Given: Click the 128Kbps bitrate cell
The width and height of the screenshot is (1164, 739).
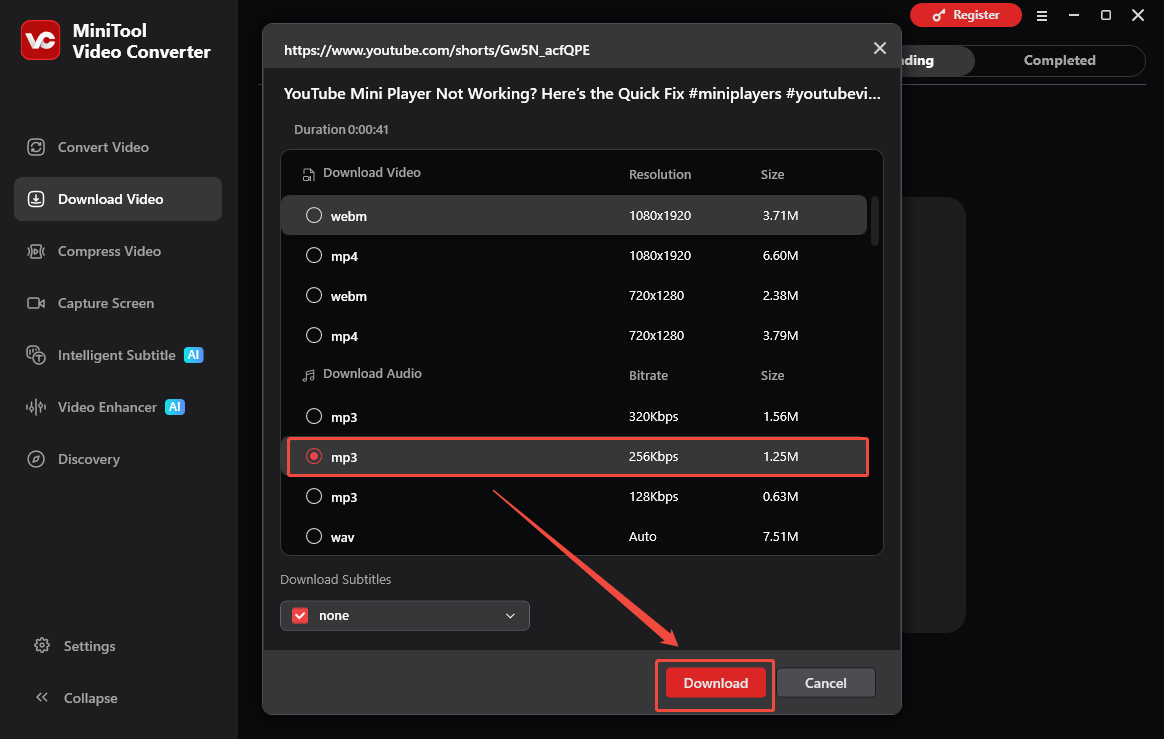Looking at the screenshot, I should coord(653,496).
